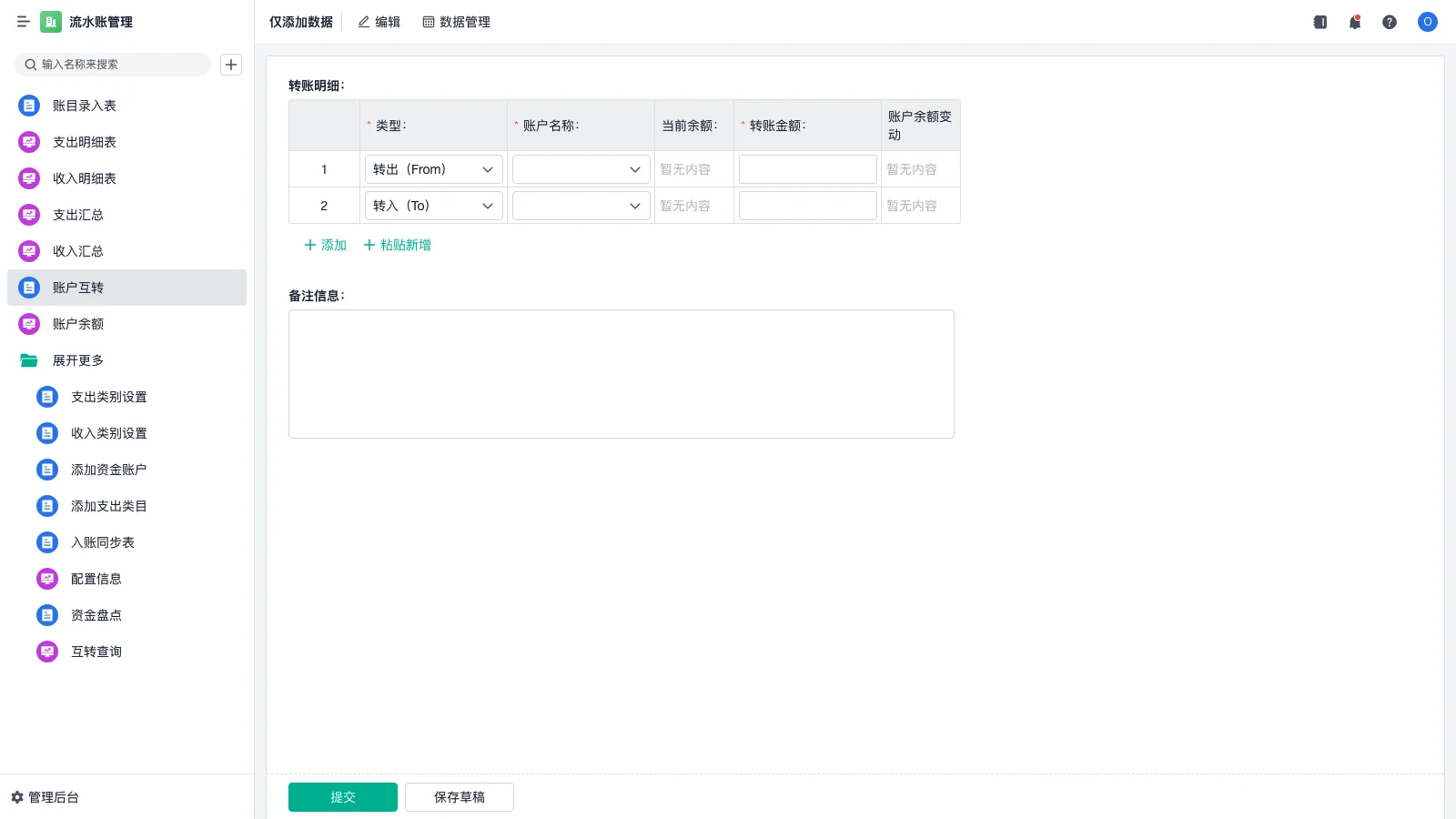Open 管理后台 at sidebar bottom
This screenshot has width=1456, height=819.
45,797
